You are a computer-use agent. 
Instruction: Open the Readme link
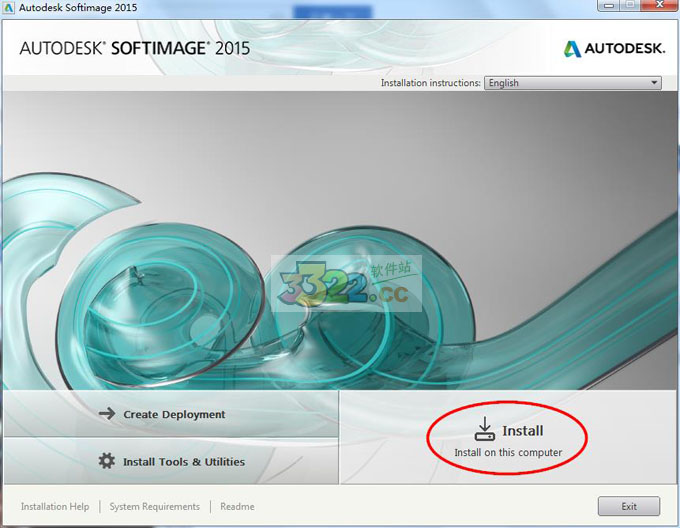[x=237, y=506]
